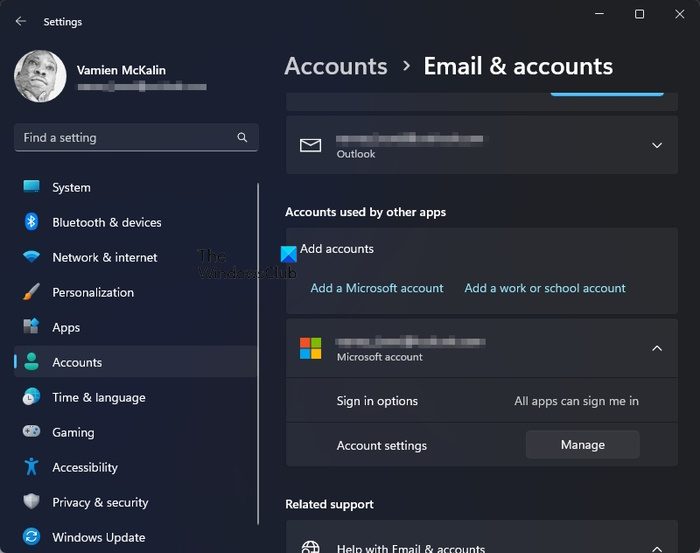Viewport: 700px width, 553px height.
Task: Click the Bluetooth icon in sidebar
Action: (x=31, y=222)
